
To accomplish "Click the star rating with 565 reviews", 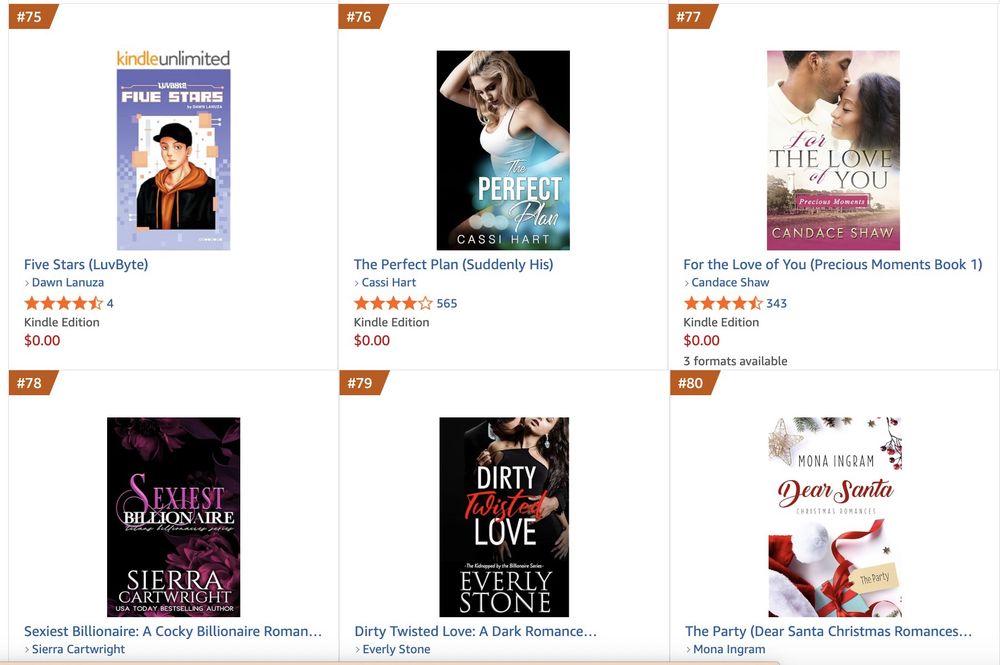I will click(x=393, y=303).
